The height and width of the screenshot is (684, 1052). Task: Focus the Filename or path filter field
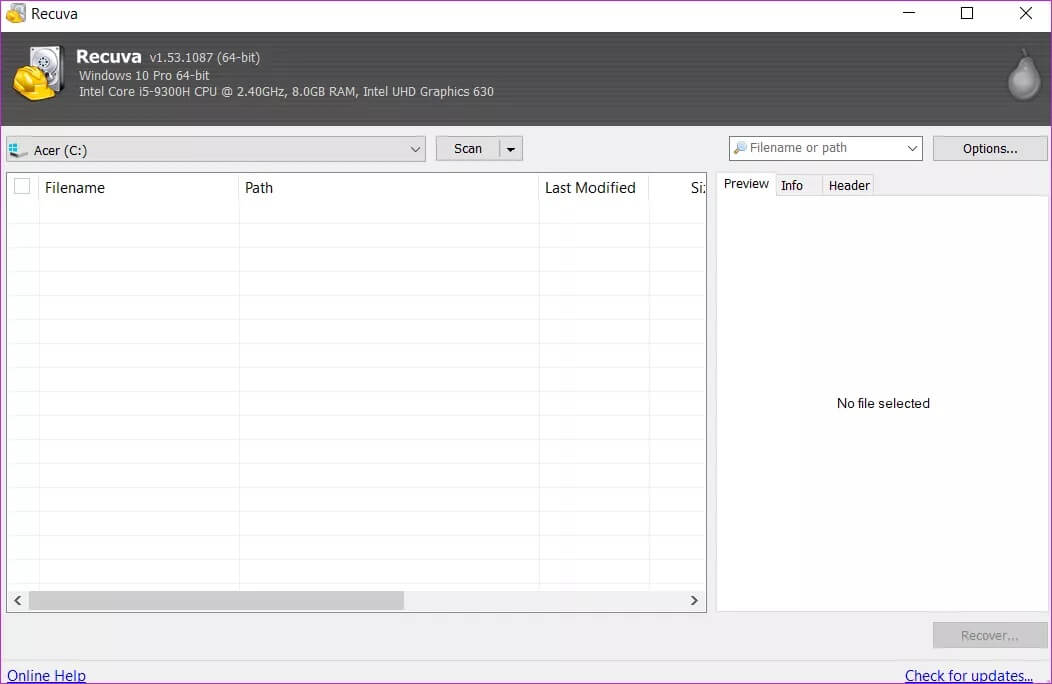coord(825,148)
